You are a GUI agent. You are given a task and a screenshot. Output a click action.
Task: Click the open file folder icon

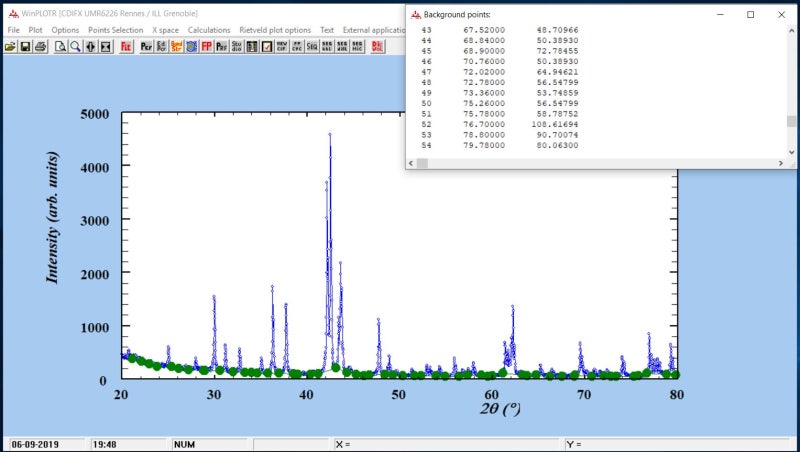point(10,46)
